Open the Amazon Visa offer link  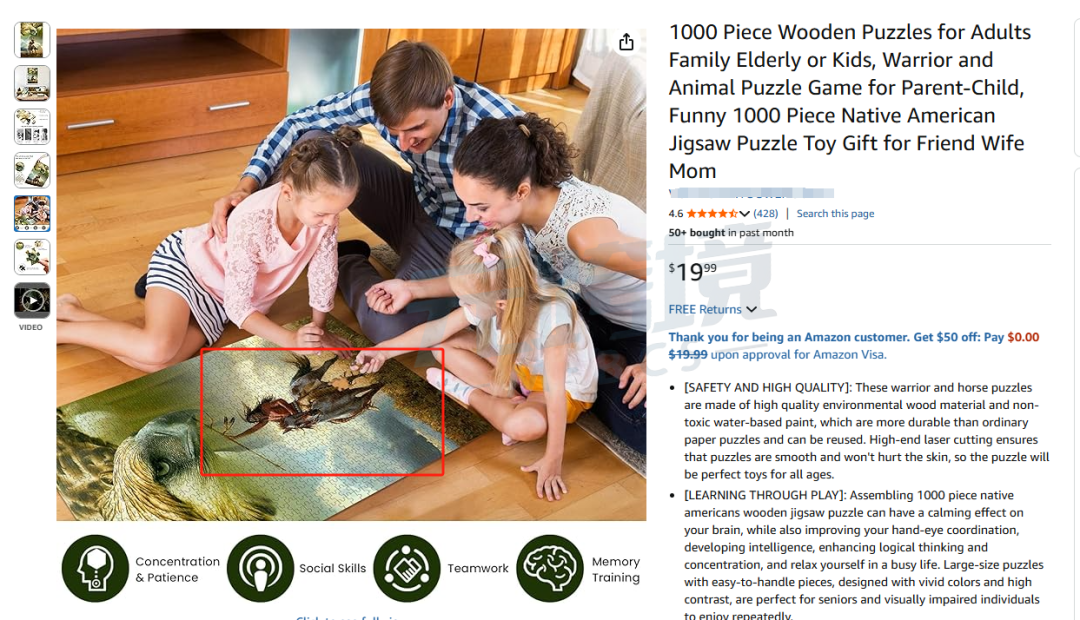[x=853, y=346]
